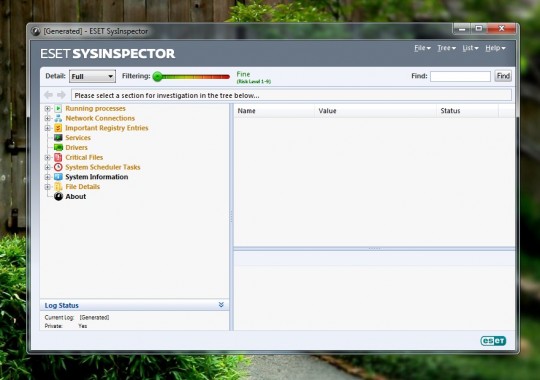540x380 pixels.
Task: Click the red Critical Files icon
Action: pyautogui.click(x=58, y=157)
